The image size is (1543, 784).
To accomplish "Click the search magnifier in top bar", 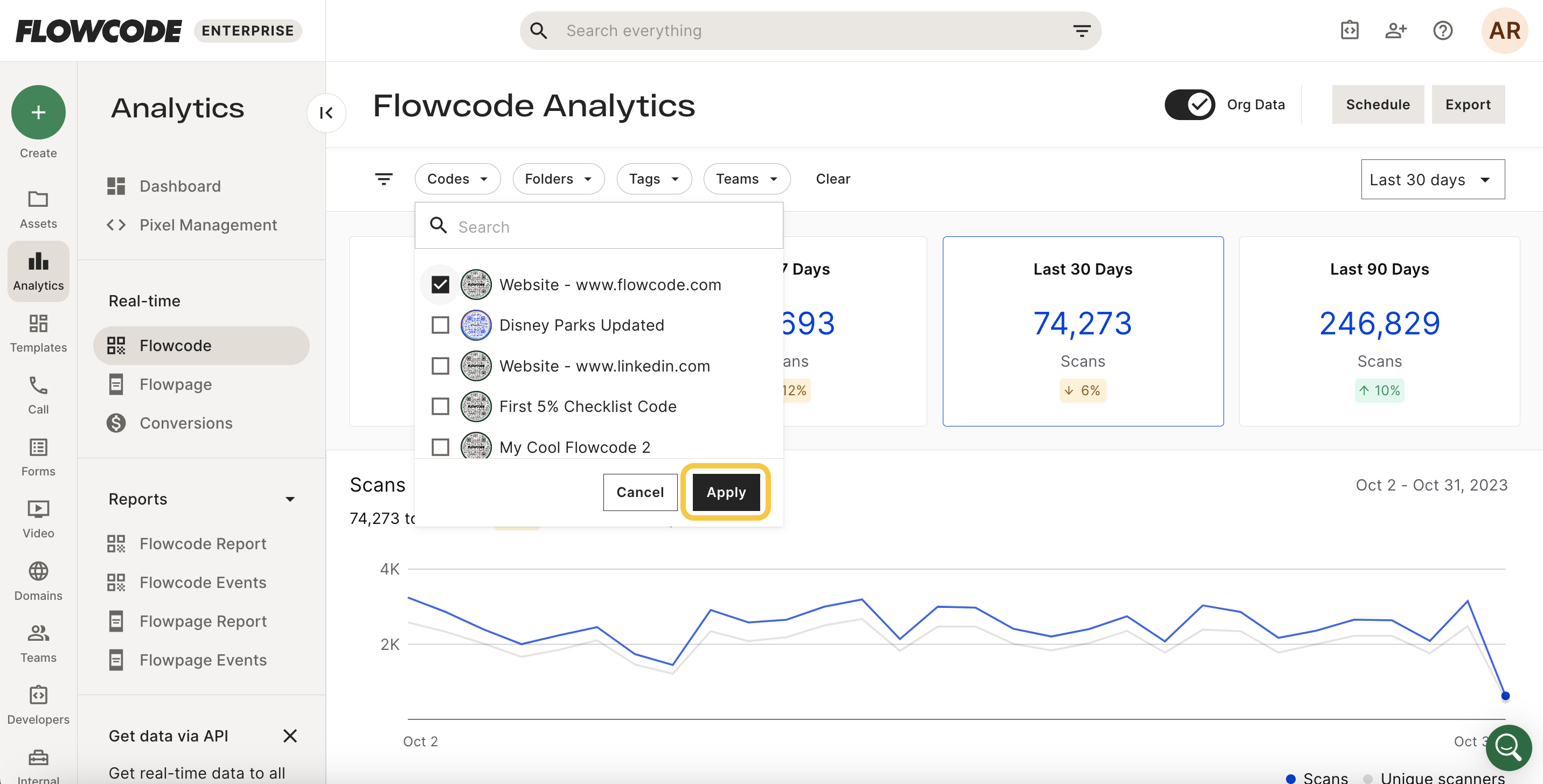I will click(x=539, y=31).
